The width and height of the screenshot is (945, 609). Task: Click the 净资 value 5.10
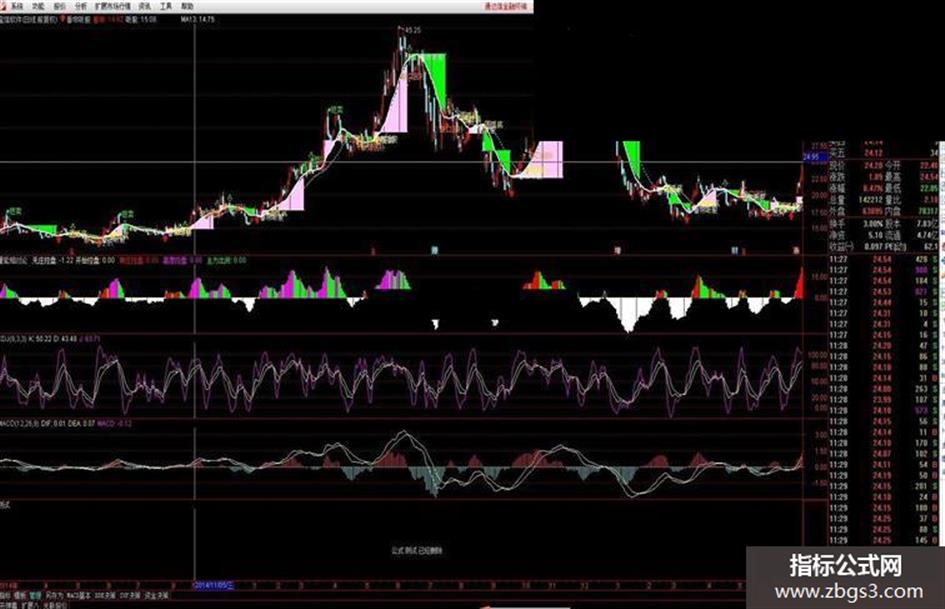click(876, 235)
